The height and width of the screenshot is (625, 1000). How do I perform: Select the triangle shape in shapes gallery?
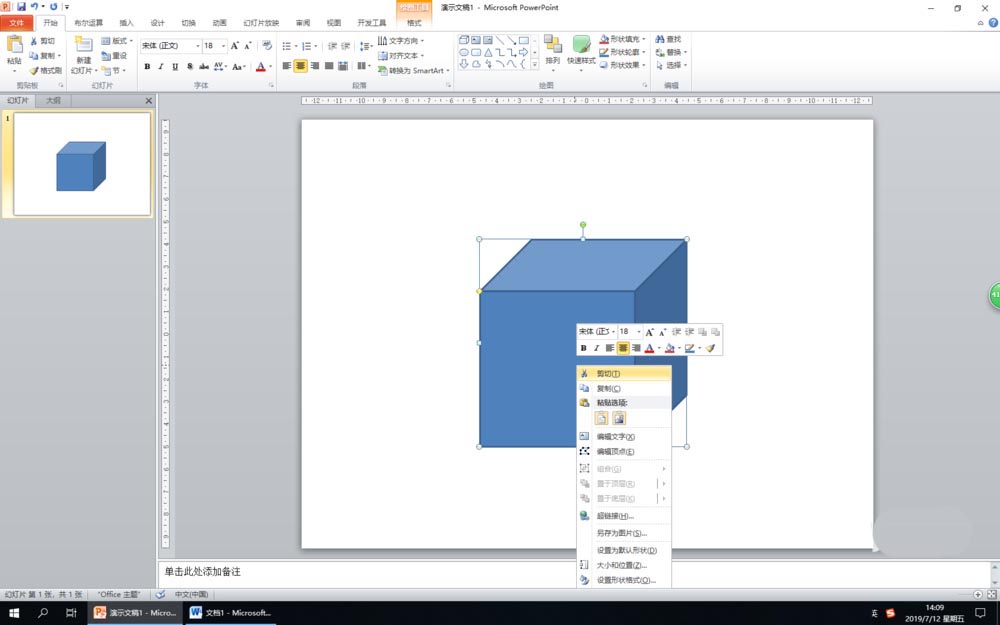[x=488, y=52]
